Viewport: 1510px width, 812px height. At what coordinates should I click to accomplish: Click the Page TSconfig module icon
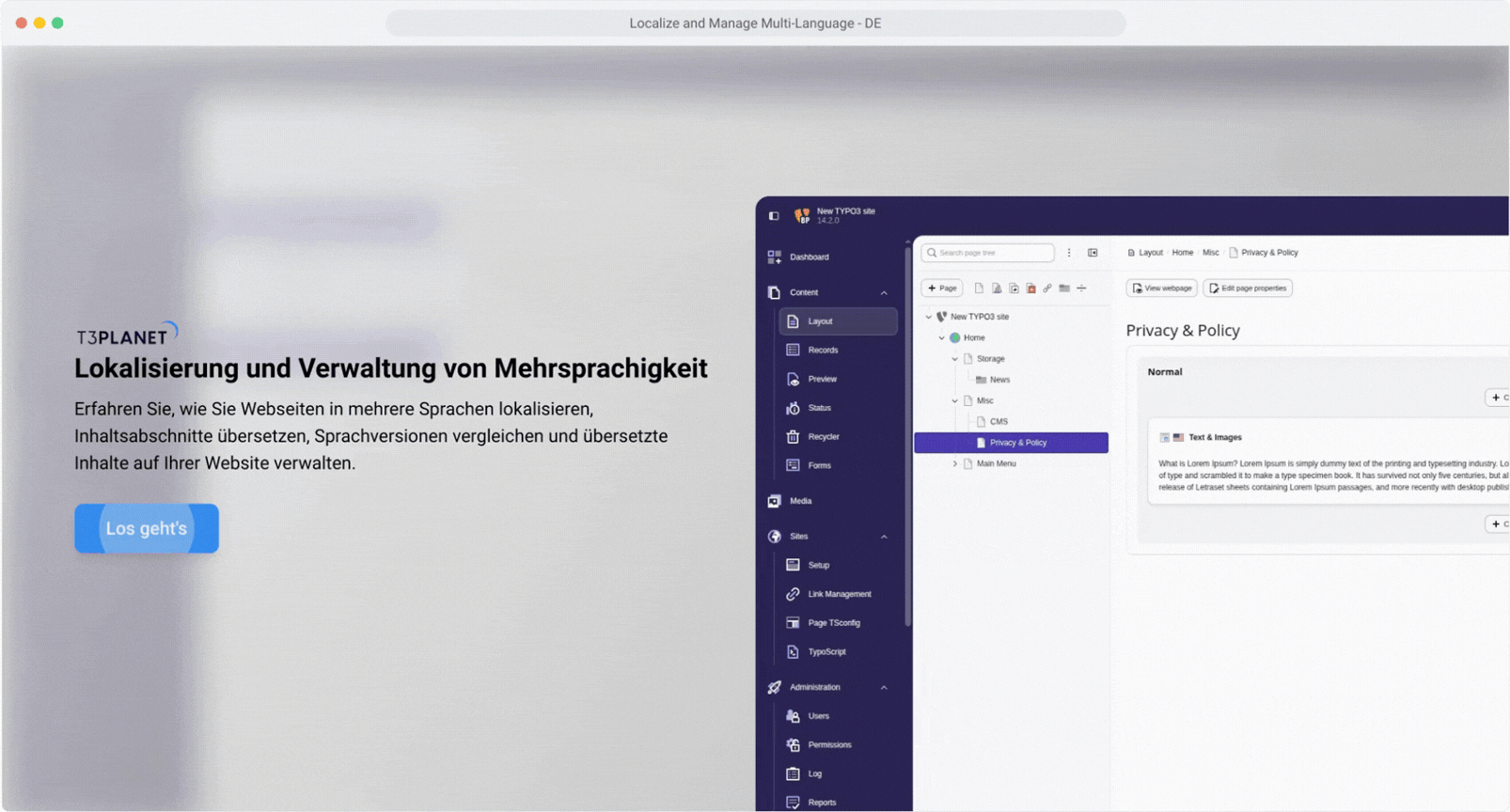tap(793, 623)
